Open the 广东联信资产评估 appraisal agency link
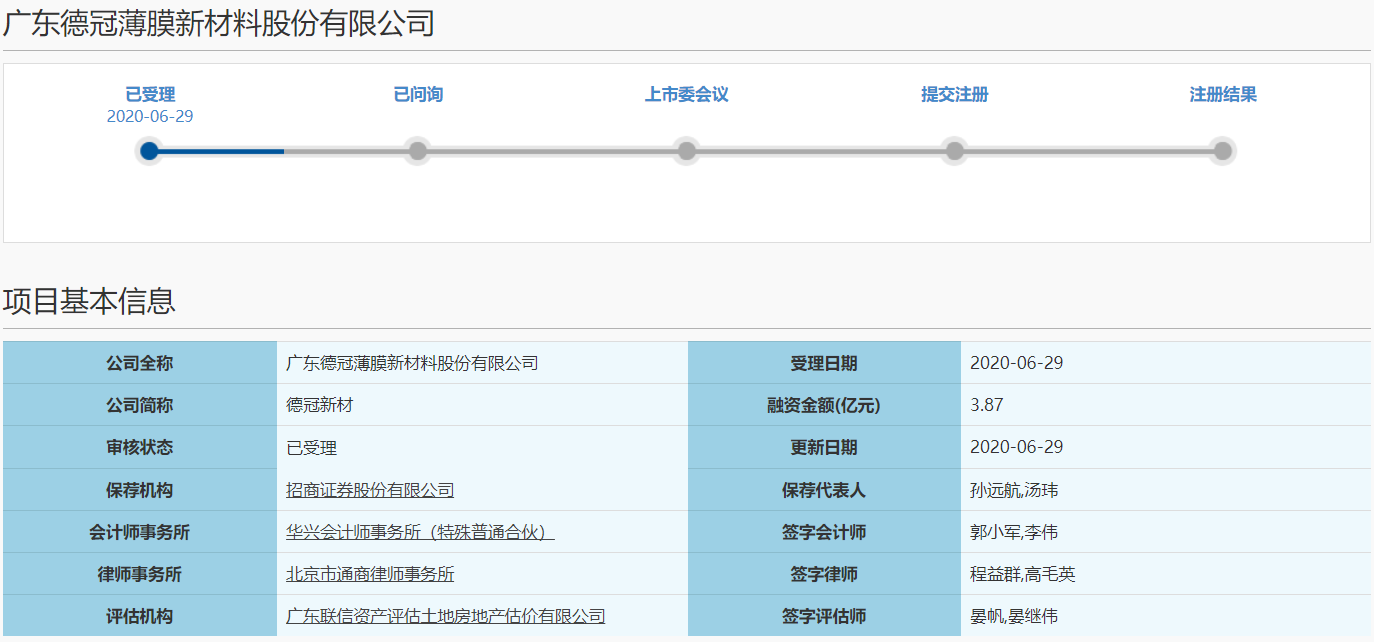Viewport: 1374px width, 642px height. [x=445, y=616]
